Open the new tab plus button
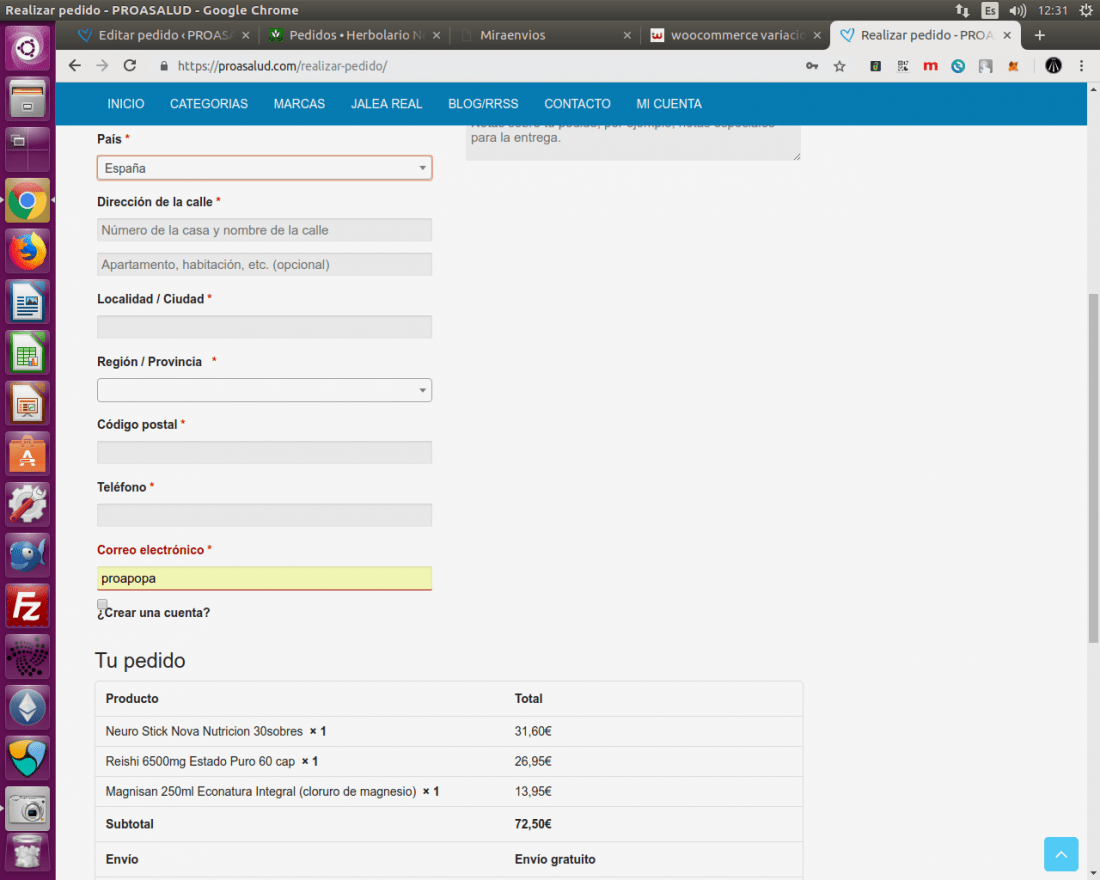 (x=1040, y=35)
